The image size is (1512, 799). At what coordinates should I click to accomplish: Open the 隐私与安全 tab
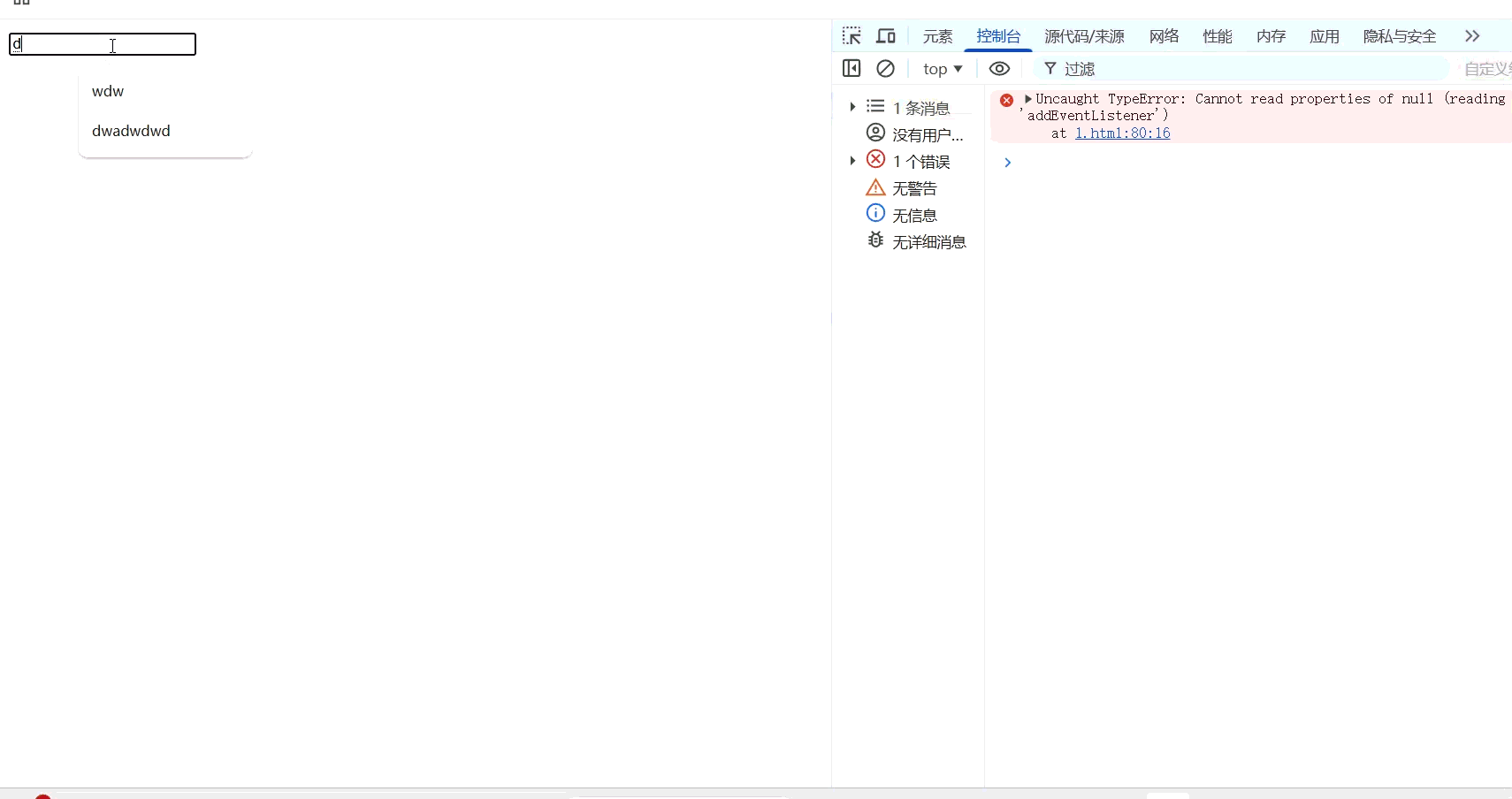click(1400, 36)
